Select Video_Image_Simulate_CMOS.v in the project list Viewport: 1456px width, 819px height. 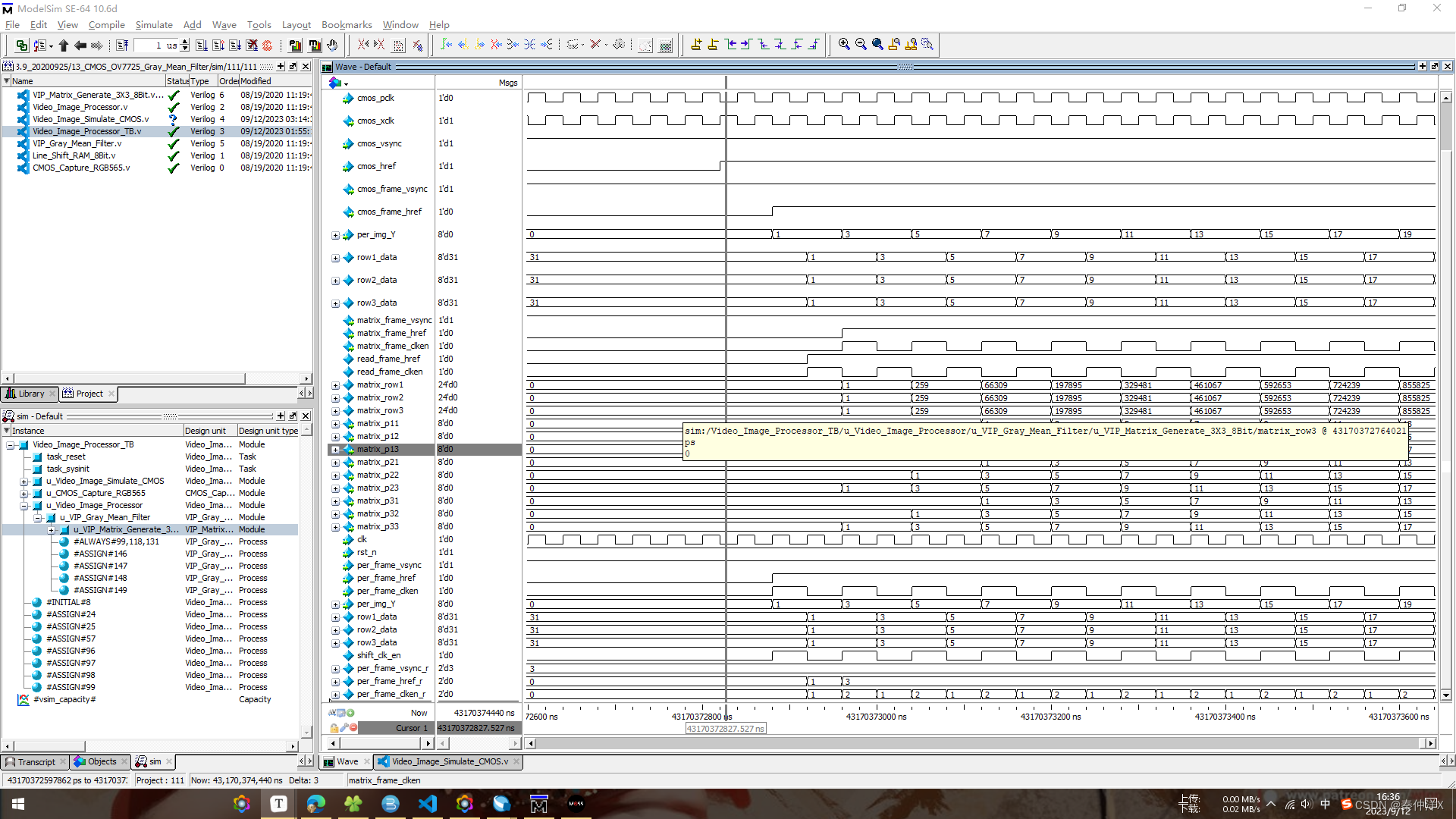[90, 119]
